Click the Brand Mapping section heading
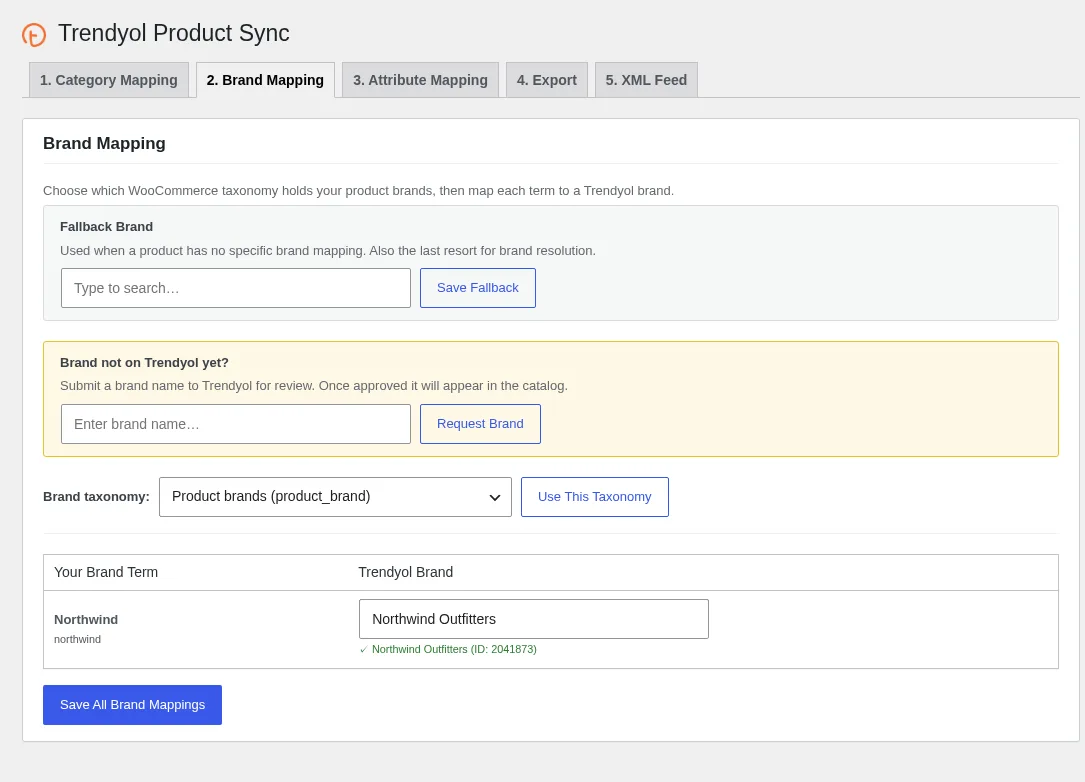 point(104,143)
